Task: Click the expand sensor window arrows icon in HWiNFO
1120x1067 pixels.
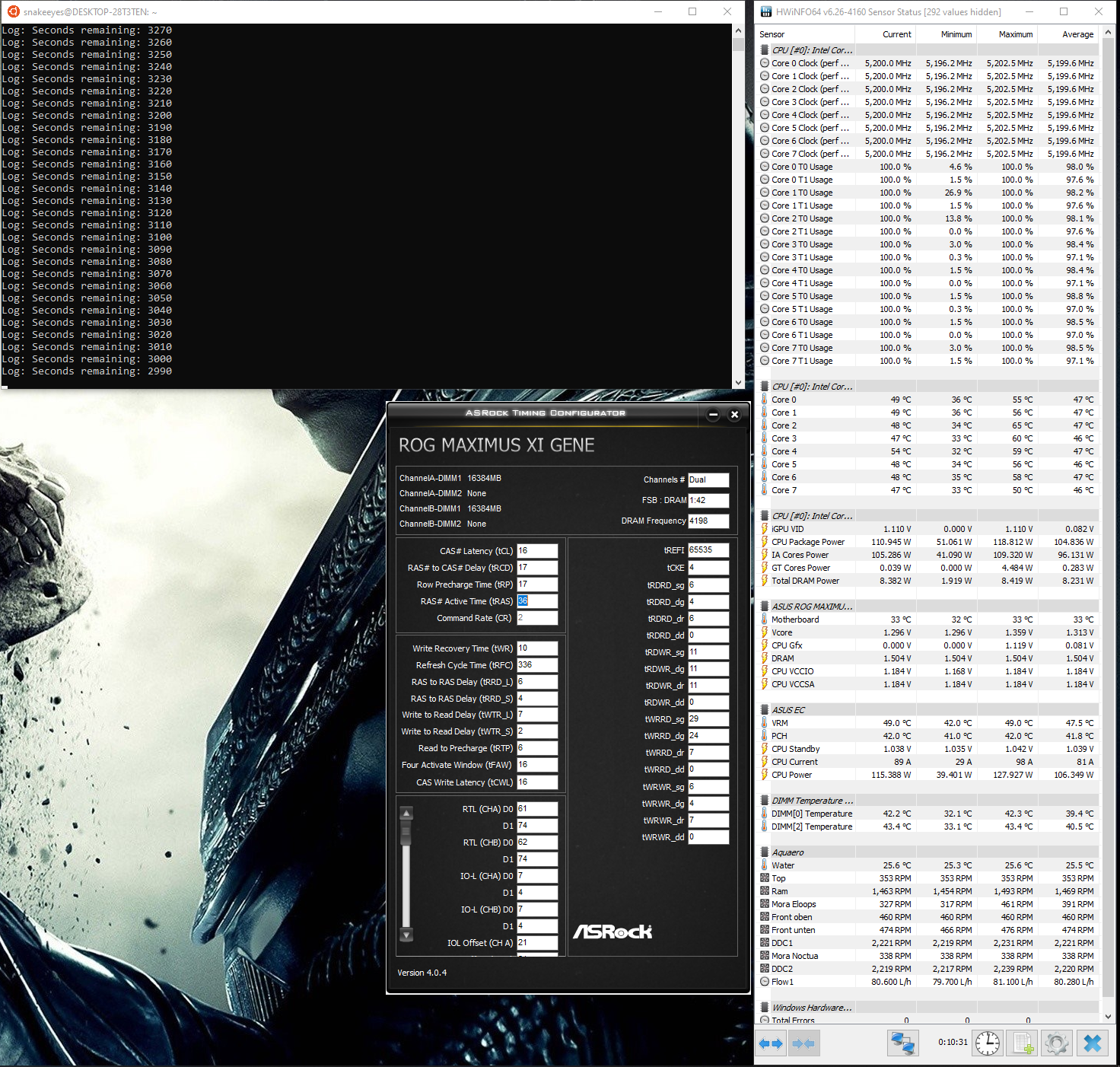Action: [x=772, y=1043]
